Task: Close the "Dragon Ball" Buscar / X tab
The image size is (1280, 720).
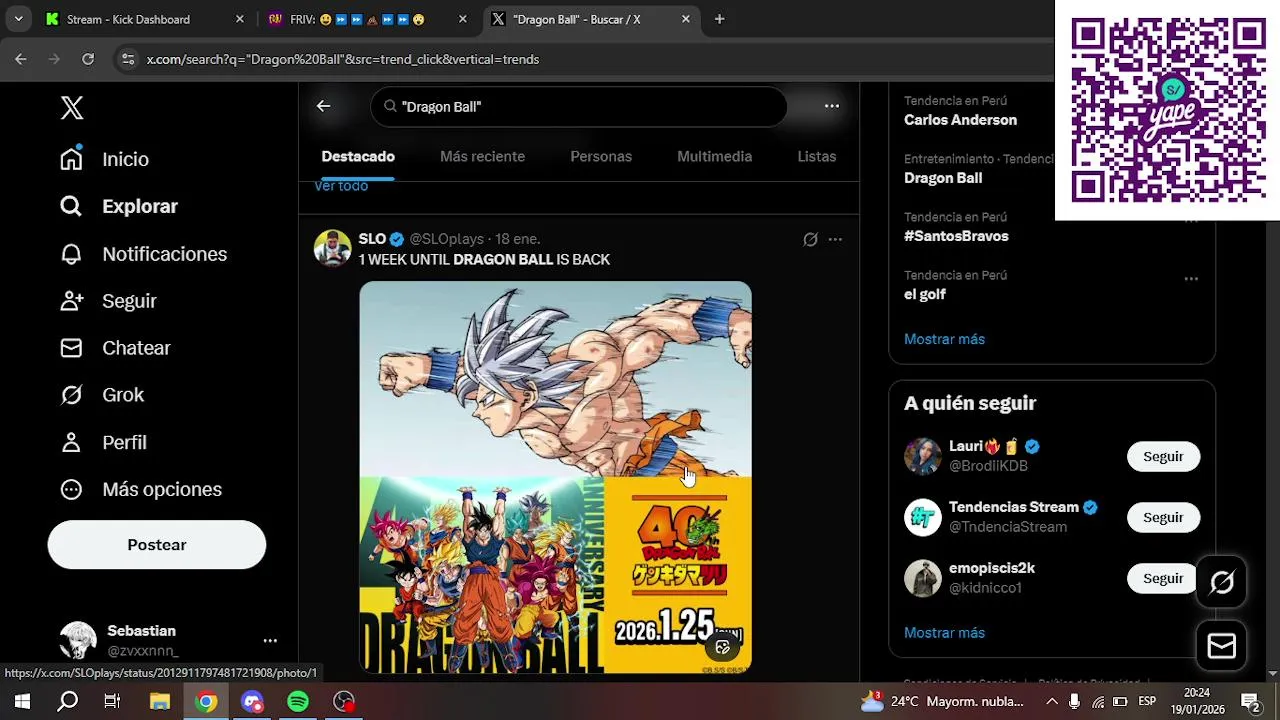Action: click(x=685, y=19)
